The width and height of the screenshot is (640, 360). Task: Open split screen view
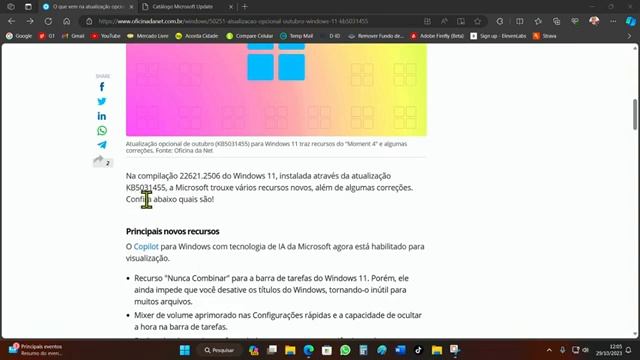520,21
